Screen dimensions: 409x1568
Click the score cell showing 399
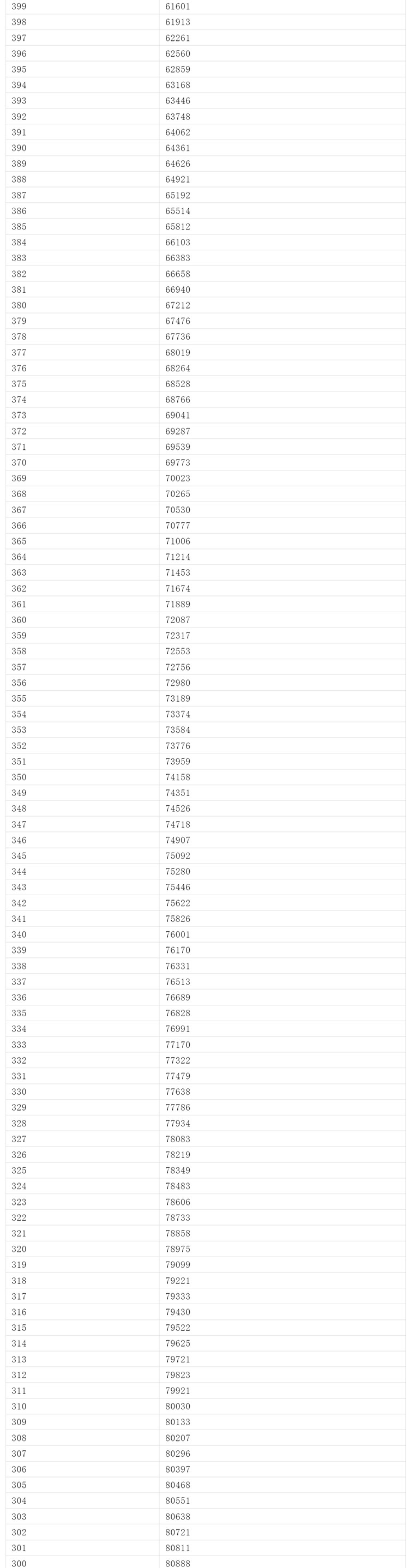pyautogui.click(x=19, y=7)
